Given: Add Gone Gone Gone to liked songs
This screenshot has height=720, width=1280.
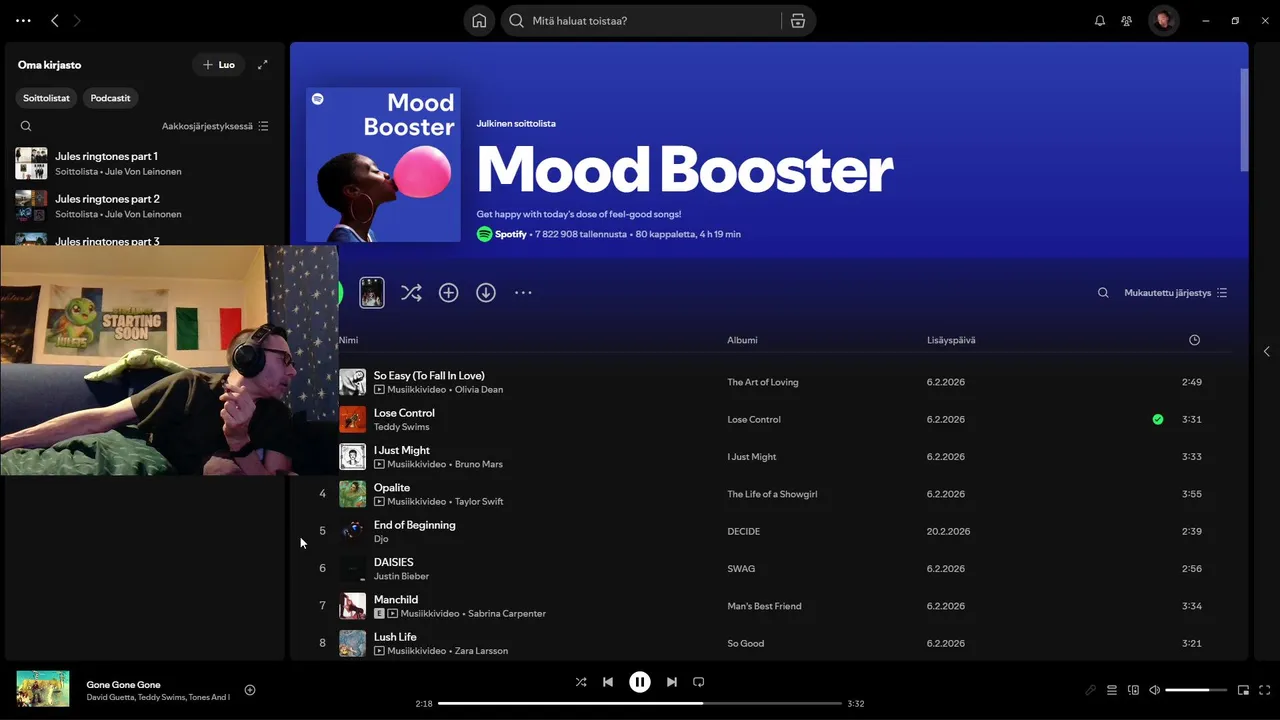Looking at the screenshot, I should click(250, 690).
